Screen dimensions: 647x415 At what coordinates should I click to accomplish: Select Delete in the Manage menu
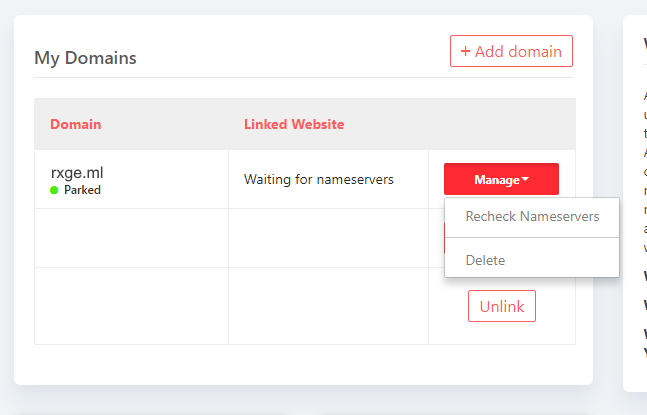click(532, 260)
